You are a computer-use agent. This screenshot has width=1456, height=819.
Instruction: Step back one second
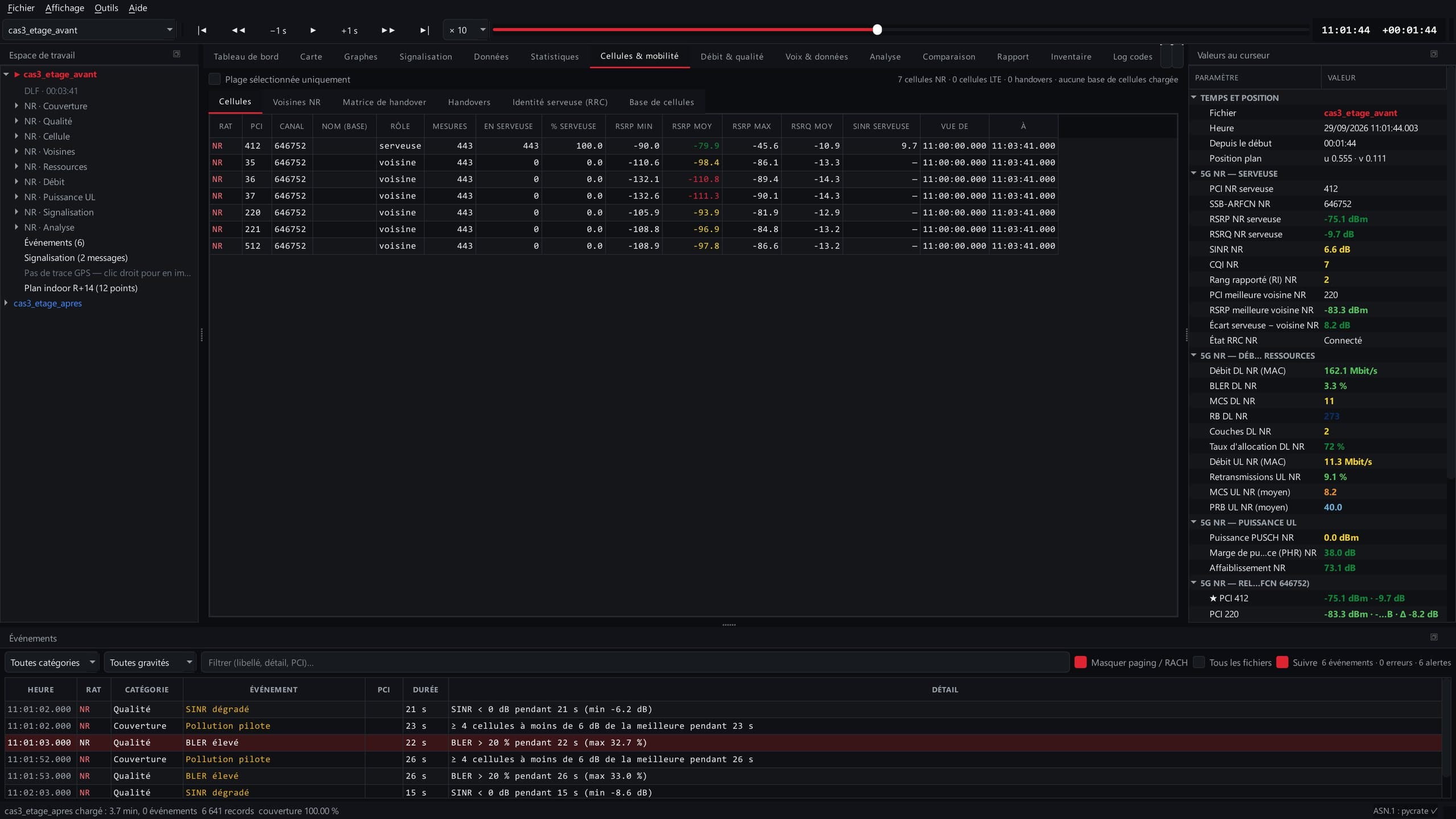(278, 30)
